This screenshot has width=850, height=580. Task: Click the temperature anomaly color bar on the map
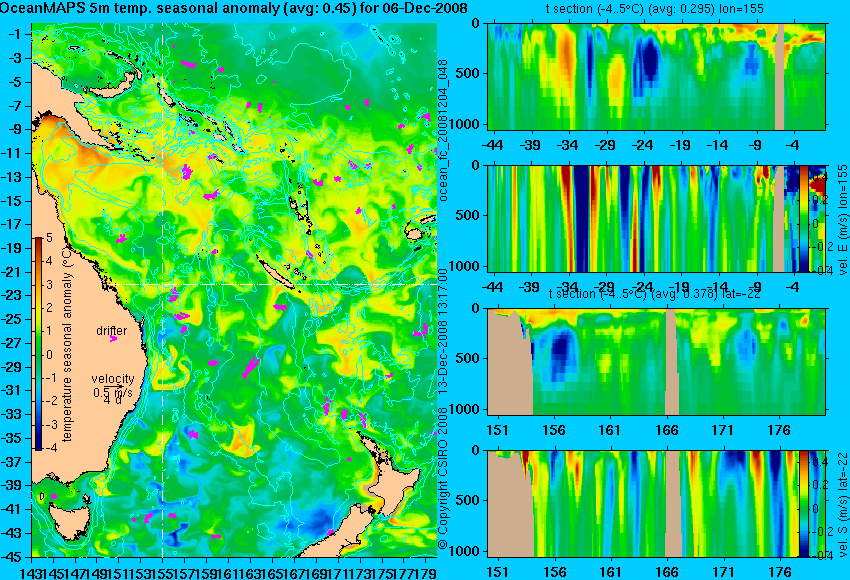tap(39, 344)
